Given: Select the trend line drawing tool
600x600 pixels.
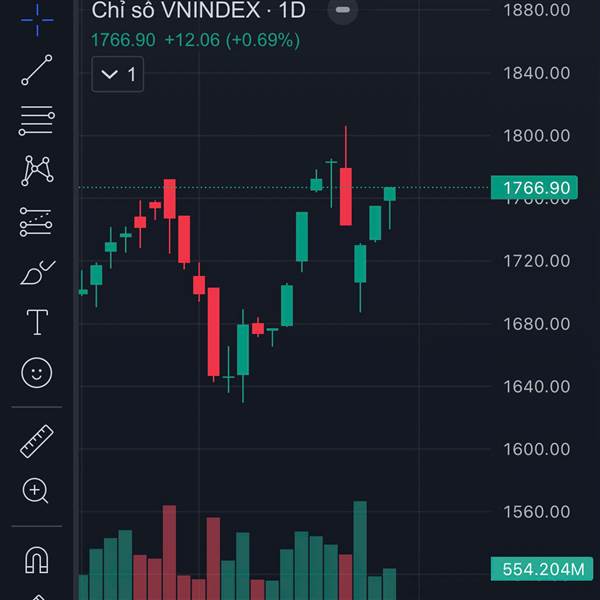Looking at the screenshot, I should (37, 70).
